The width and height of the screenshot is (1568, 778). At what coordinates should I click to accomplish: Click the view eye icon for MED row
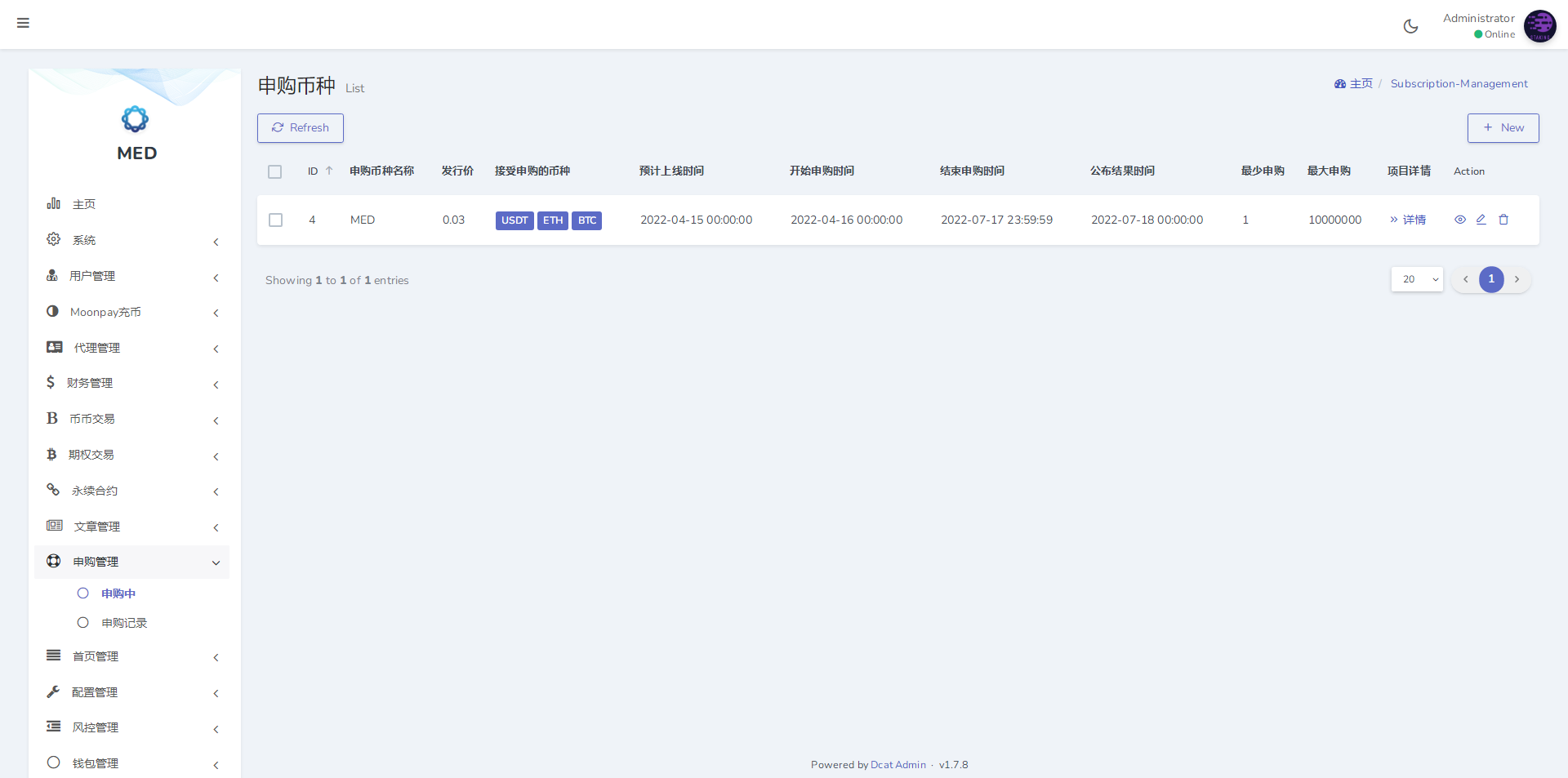pyautogui.click(x=1460, y=220)
